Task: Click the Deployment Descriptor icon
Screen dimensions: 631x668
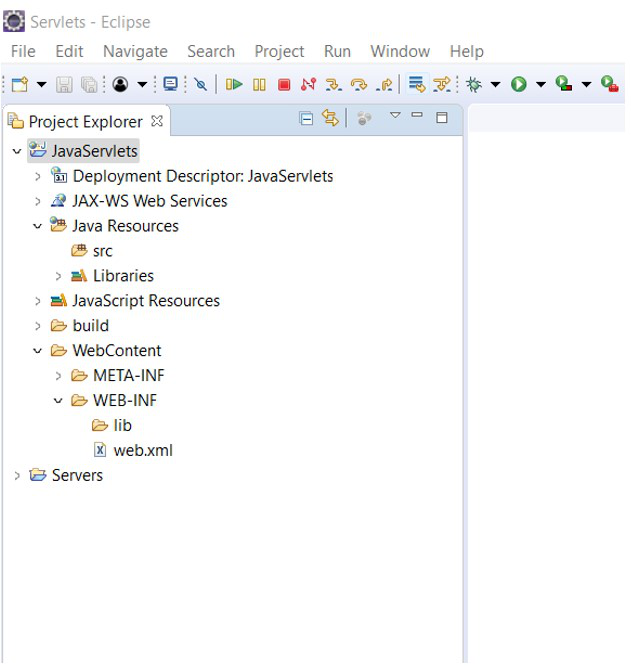Action: pos(59,175)
